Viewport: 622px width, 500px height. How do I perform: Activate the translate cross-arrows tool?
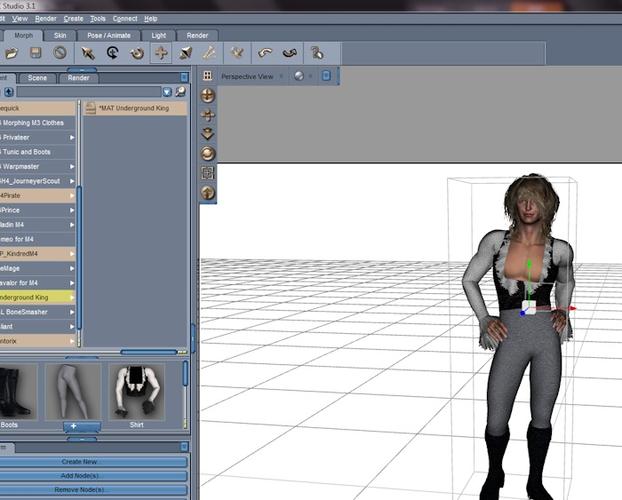tap(161, 53)
